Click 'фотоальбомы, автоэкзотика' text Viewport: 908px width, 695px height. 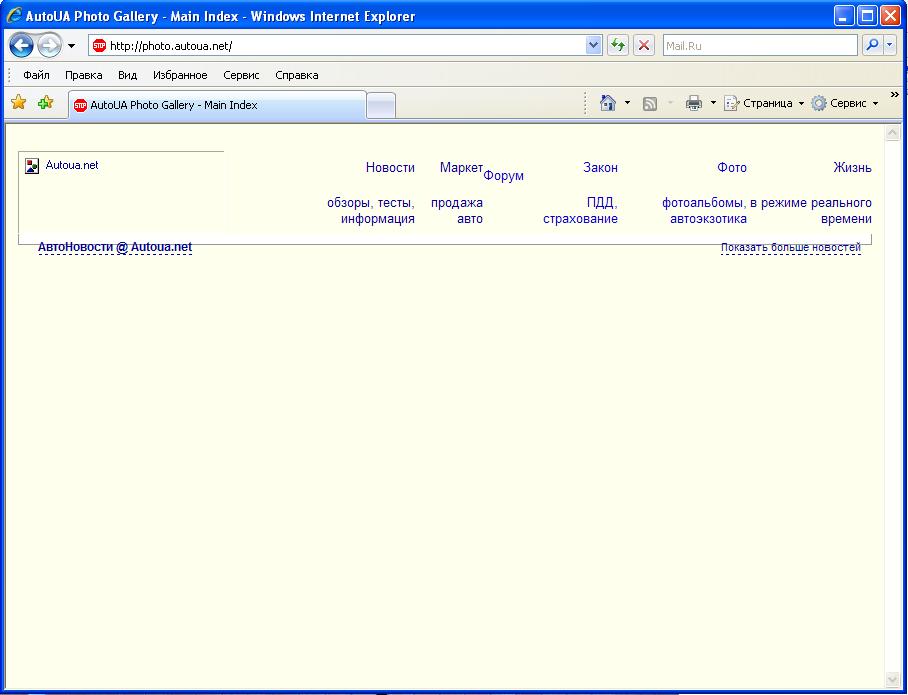tap(704, 211)
